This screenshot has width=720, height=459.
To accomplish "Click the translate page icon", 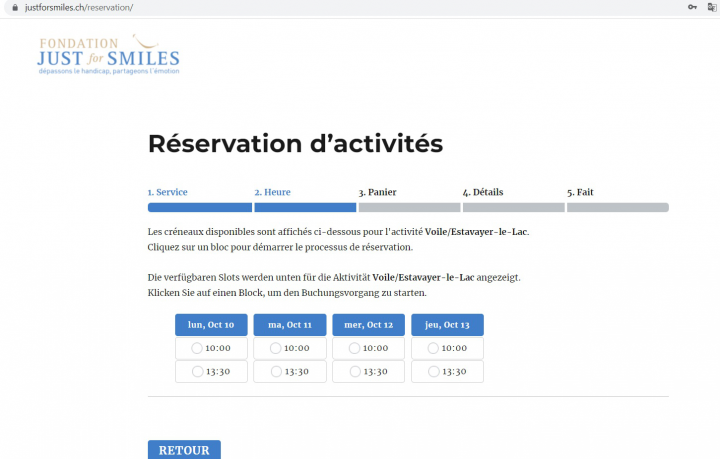I will (x=712, y=7).
